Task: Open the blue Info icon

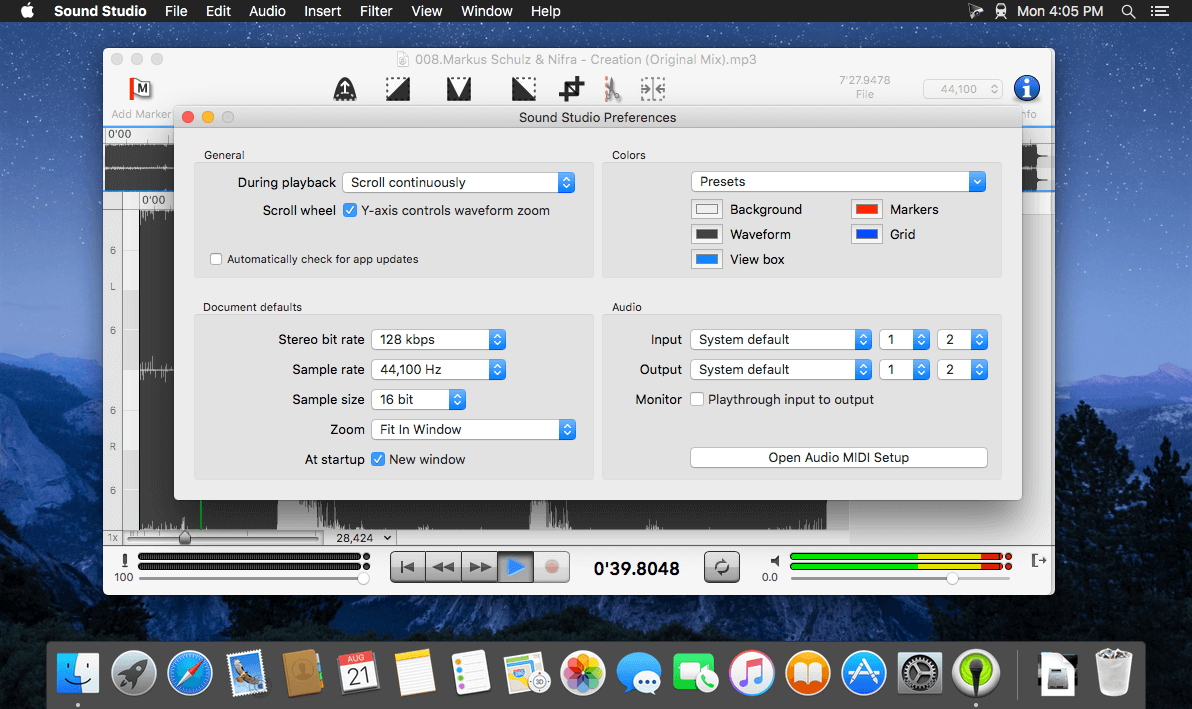Action: pyautogui.click(x=1026, y=89)
